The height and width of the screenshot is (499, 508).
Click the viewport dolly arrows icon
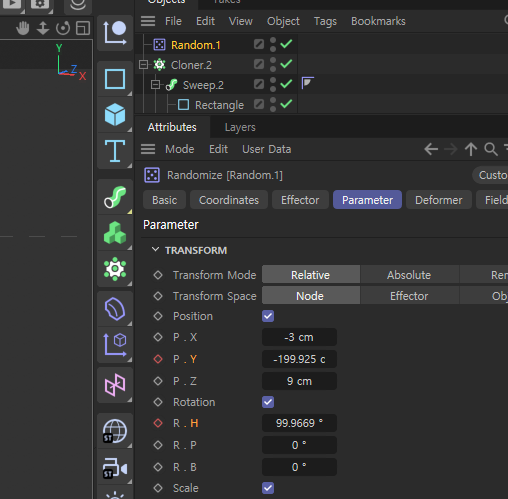tap(43, 28)
